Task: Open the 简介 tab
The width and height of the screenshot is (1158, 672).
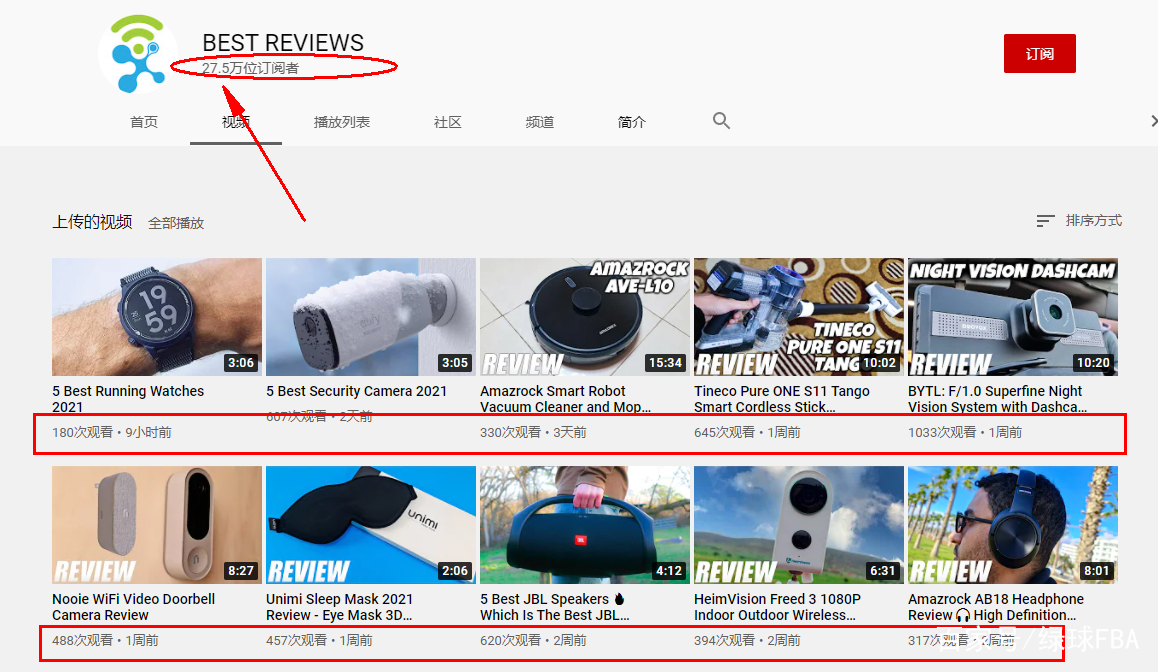Action: coord(631,122)
